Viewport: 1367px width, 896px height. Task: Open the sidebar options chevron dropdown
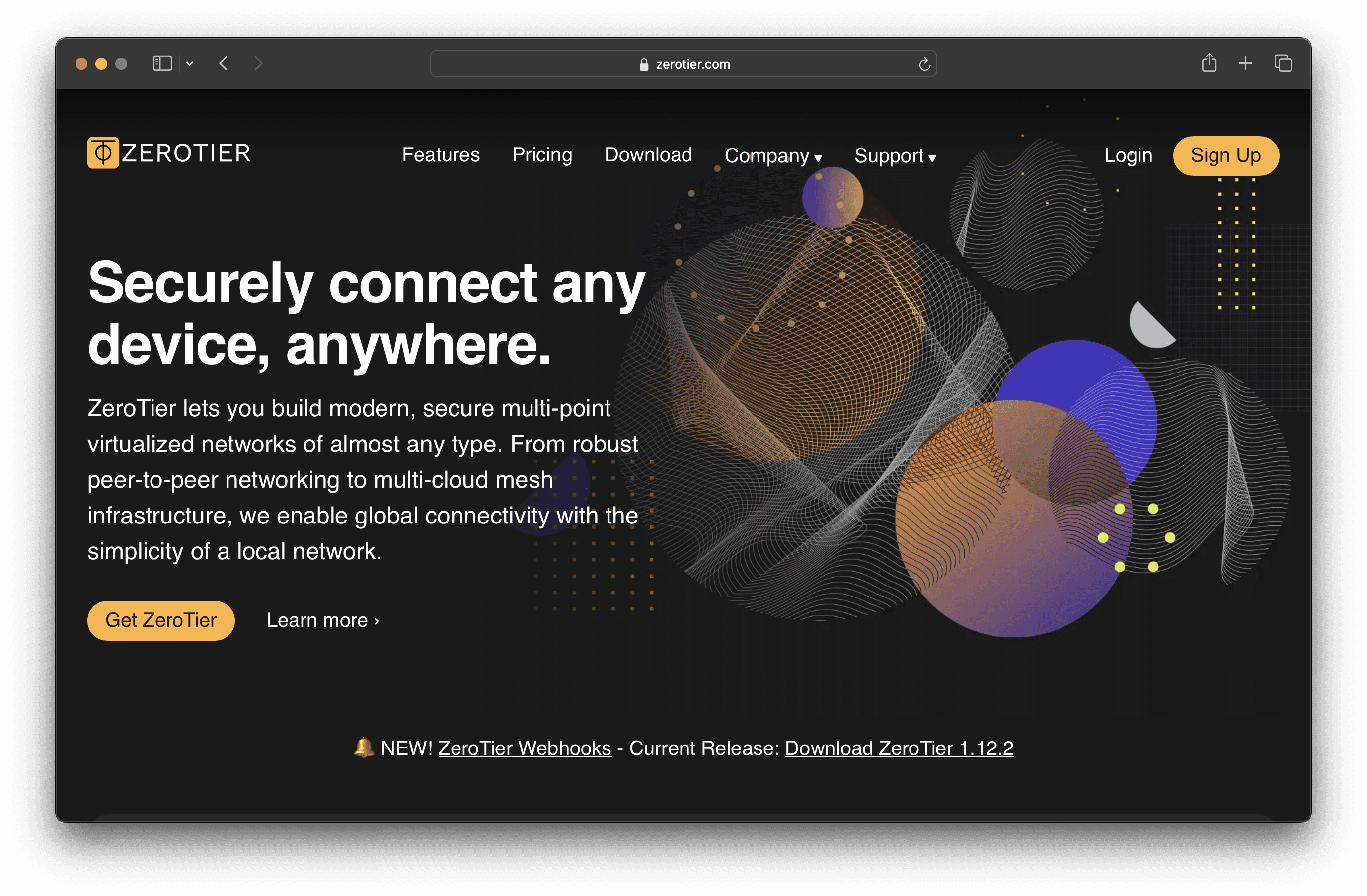tap(190, 63)
